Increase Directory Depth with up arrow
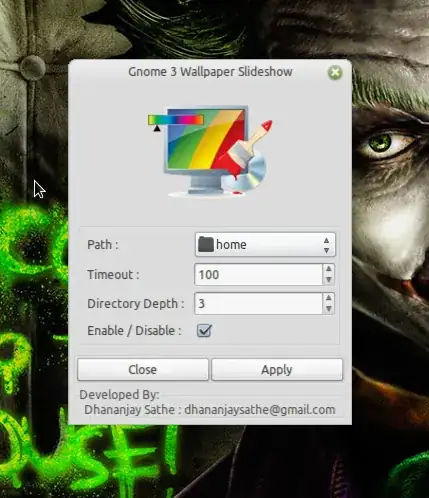This screenshot has height=498, width=429. pos(329,298)
